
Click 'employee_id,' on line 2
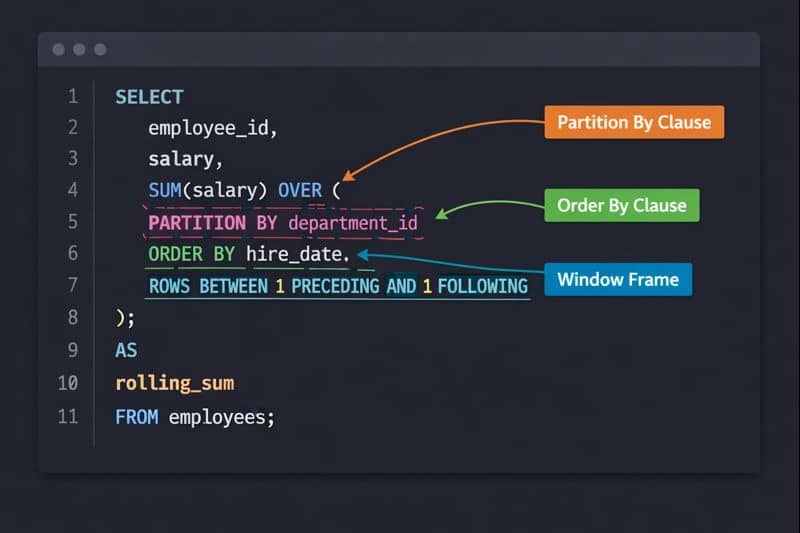[213, 128]
